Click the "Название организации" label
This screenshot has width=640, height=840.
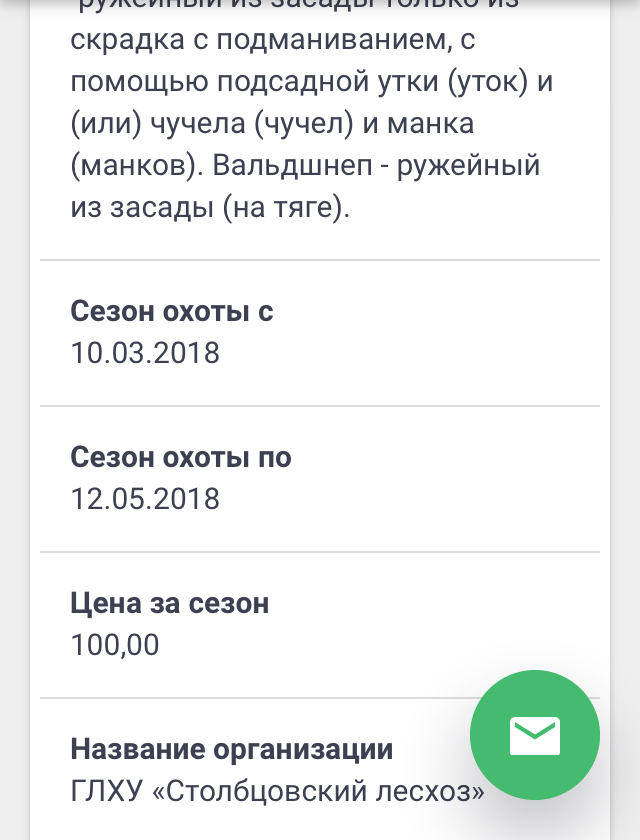(x=232, y=750)
